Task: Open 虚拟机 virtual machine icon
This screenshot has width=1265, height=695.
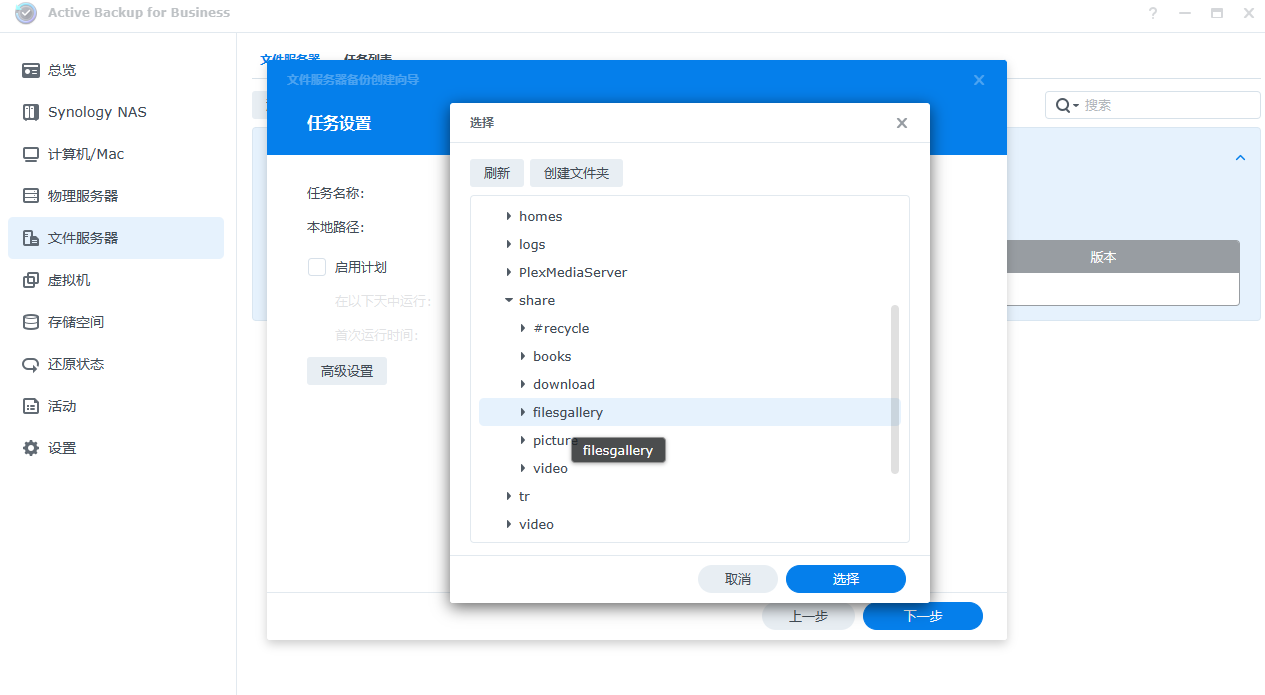Action: pos(31,280)
